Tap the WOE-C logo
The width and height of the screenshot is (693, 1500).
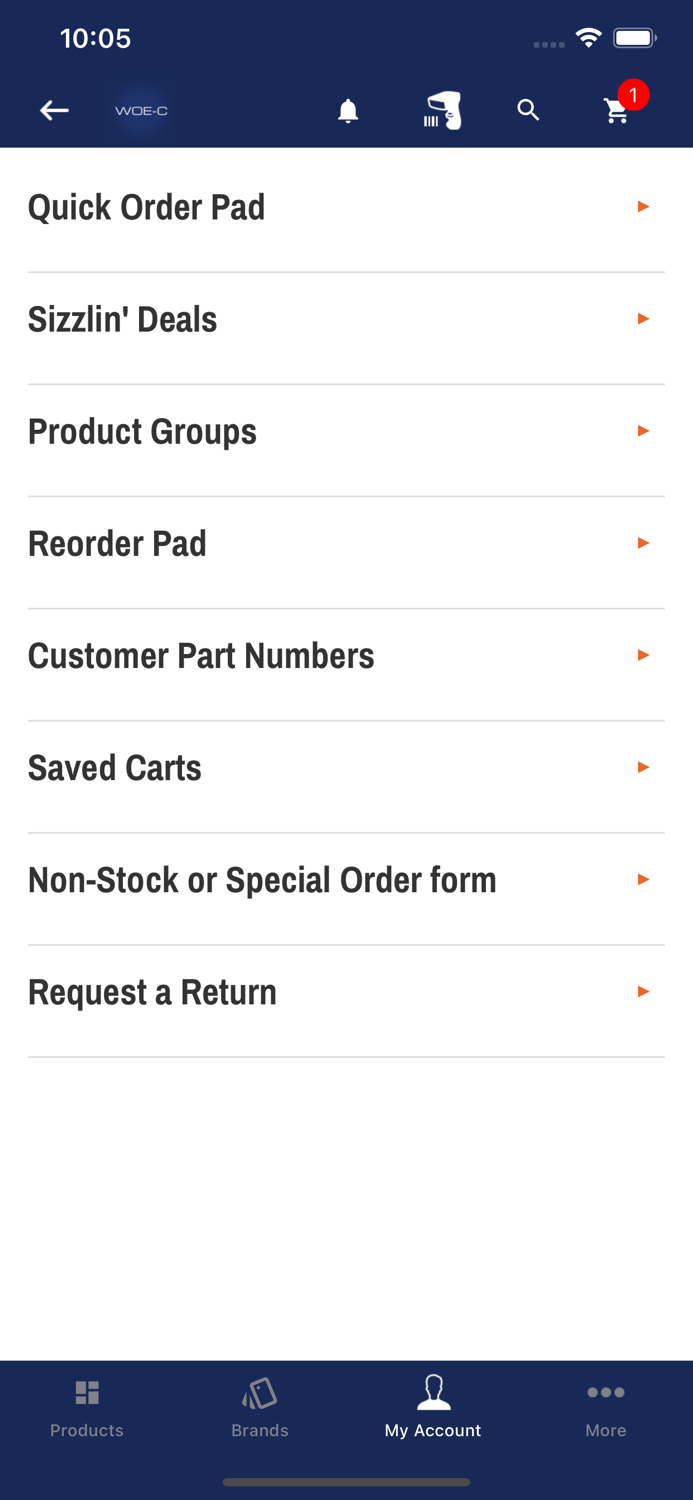(140, 110)
